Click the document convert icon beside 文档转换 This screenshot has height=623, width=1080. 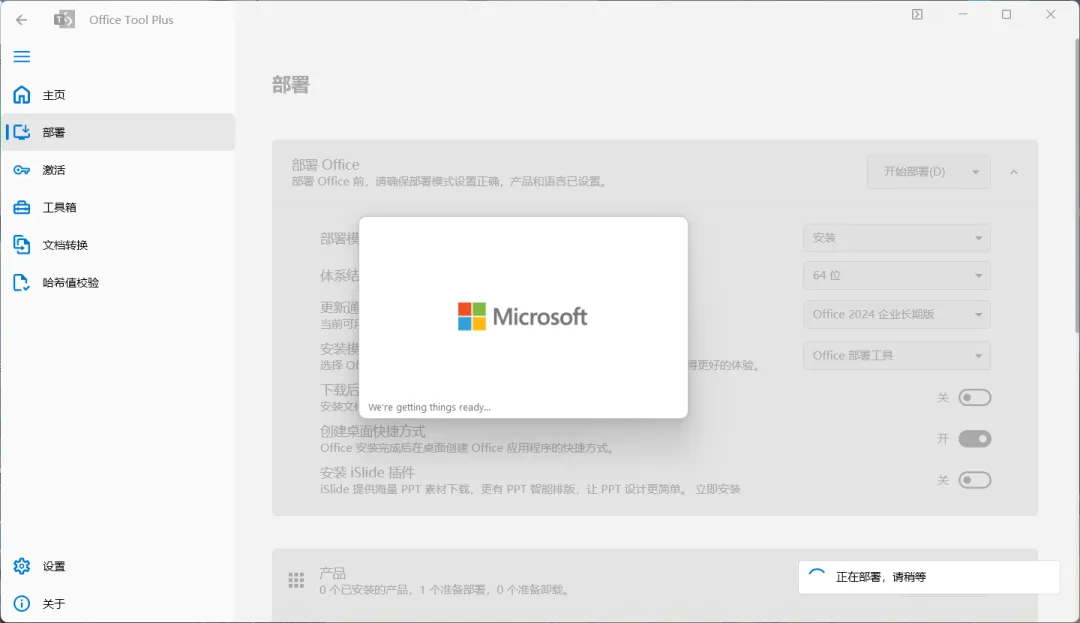[22, 245]
